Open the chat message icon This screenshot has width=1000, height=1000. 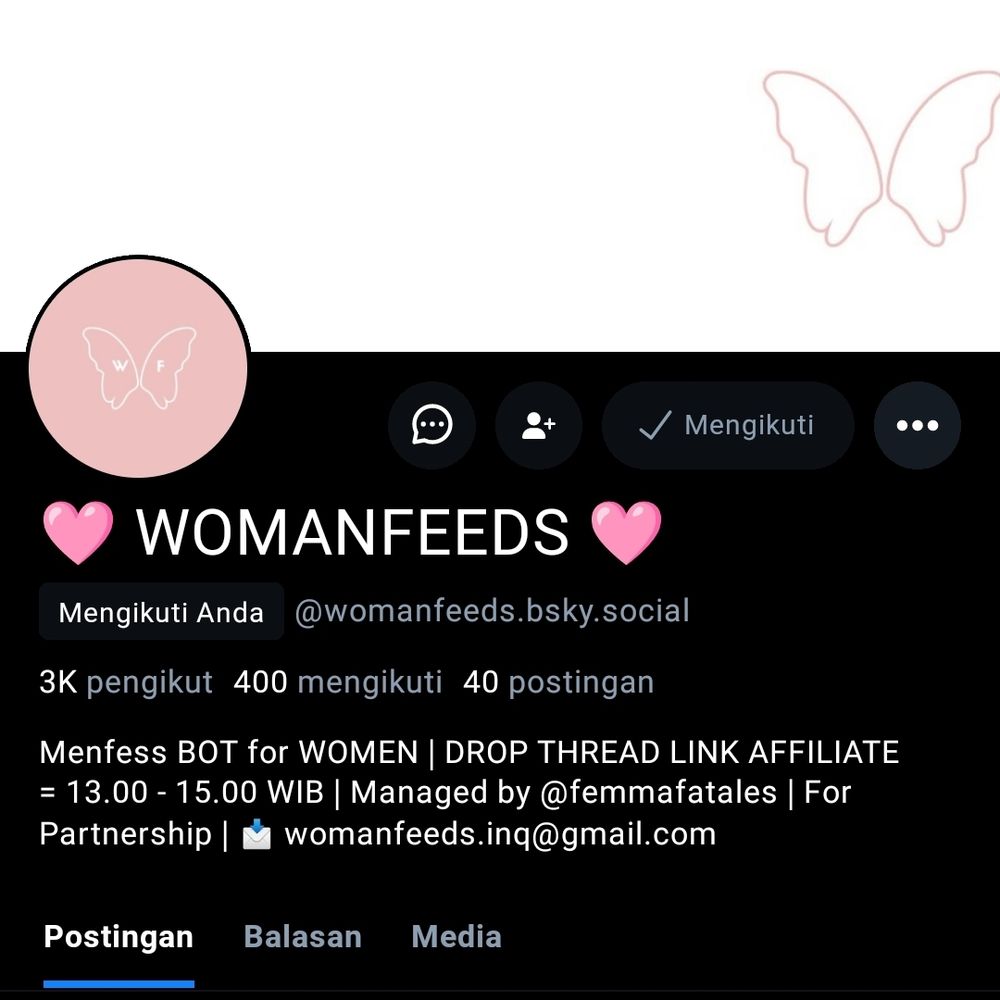[x=432, y=425]
